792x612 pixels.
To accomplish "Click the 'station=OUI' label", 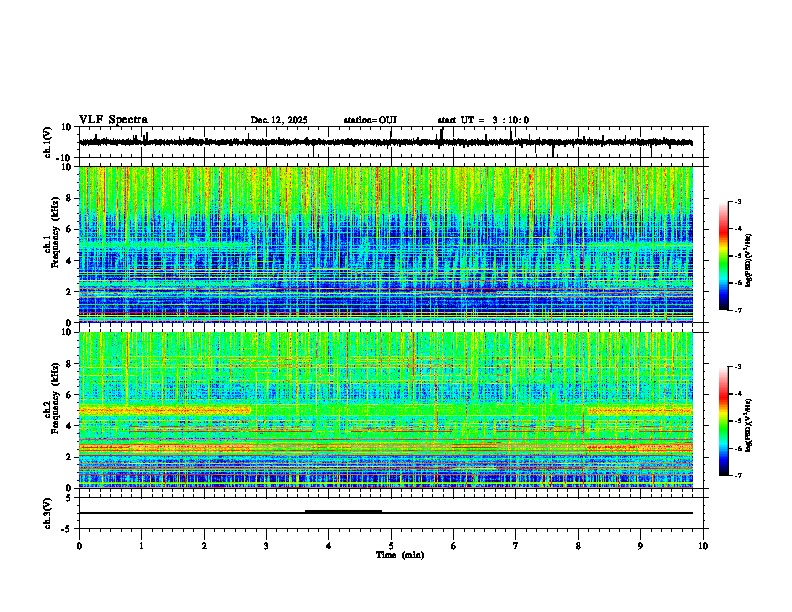I will [370, 120].
